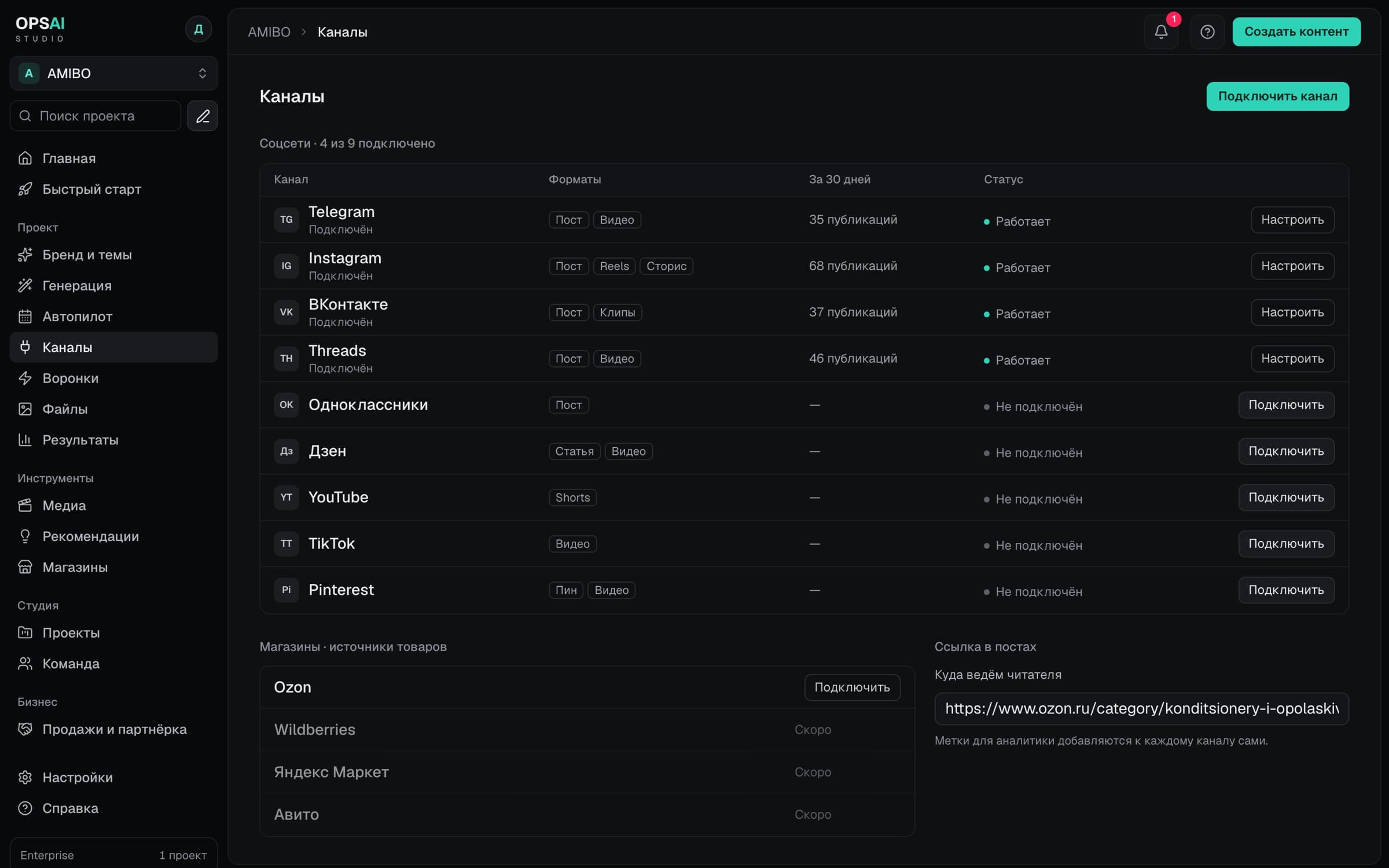Click the OPSAI Studio logo
Screen dimensions: 1389x868
(40, 29)
